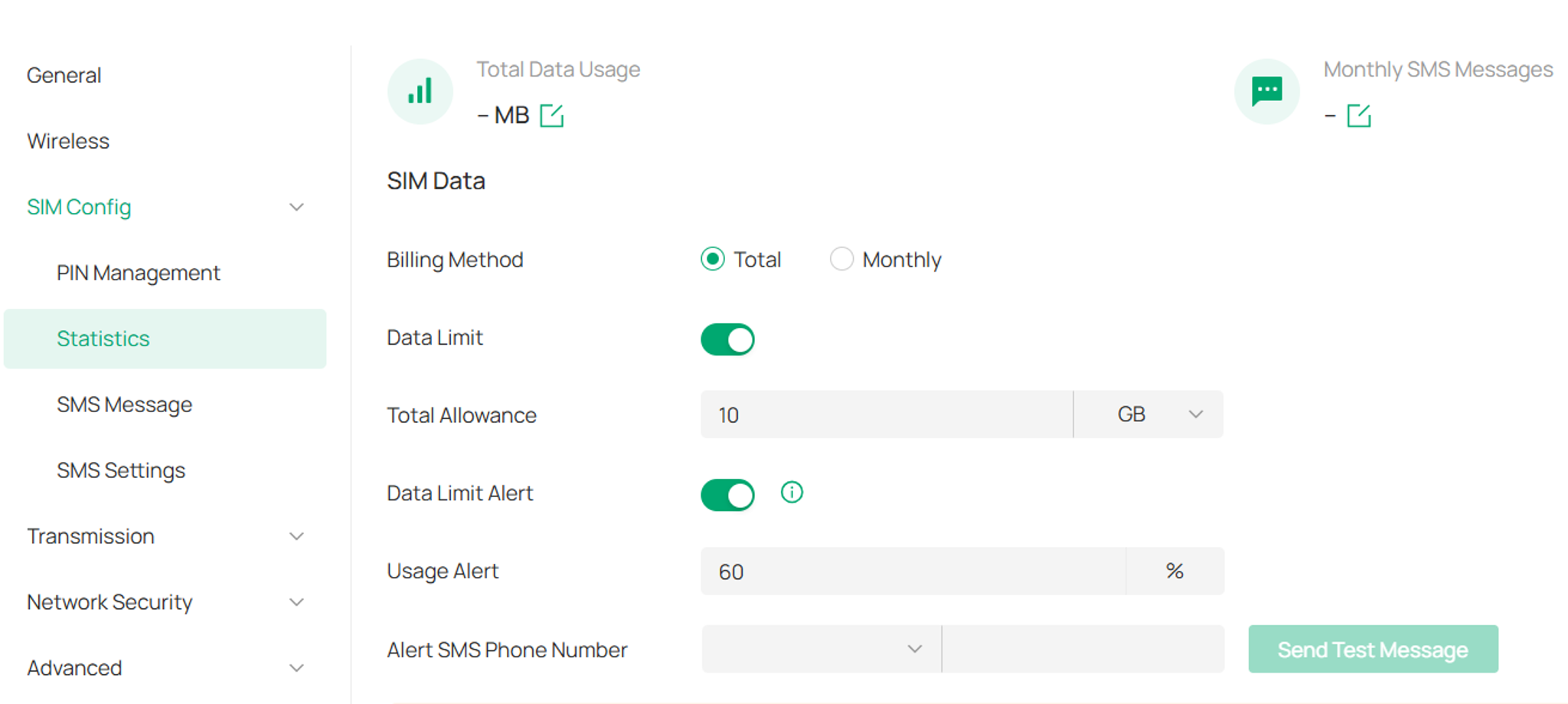Click the Monthly SMS Messages chat icon
This screenshot has height=704, width=1568.
point(1267,91)
